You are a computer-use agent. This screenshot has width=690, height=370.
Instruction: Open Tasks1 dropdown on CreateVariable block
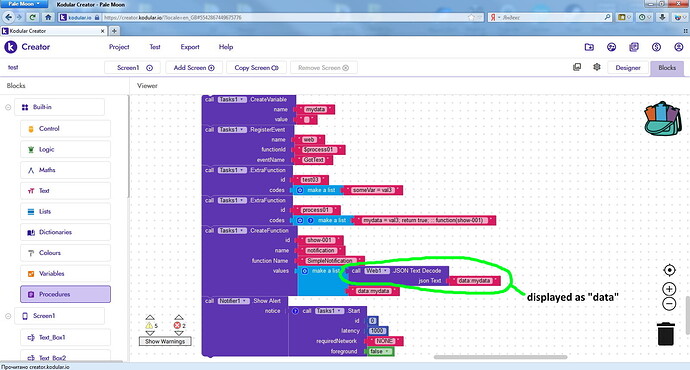pos(232,99)
